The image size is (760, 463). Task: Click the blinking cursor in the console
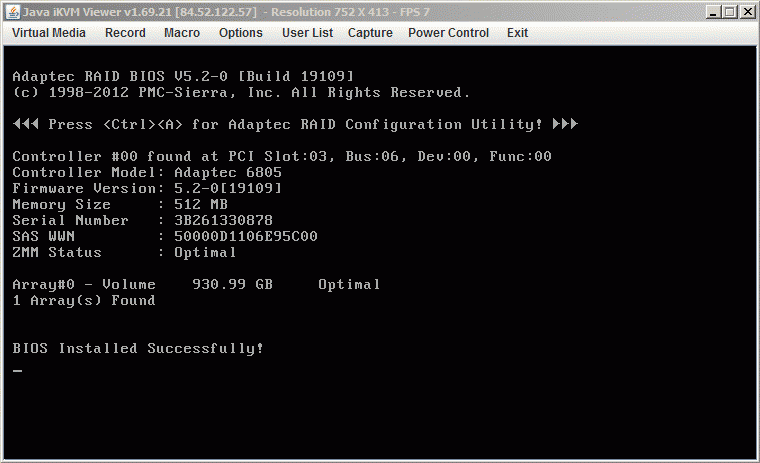pyautogui.click(x=17, y=372)
